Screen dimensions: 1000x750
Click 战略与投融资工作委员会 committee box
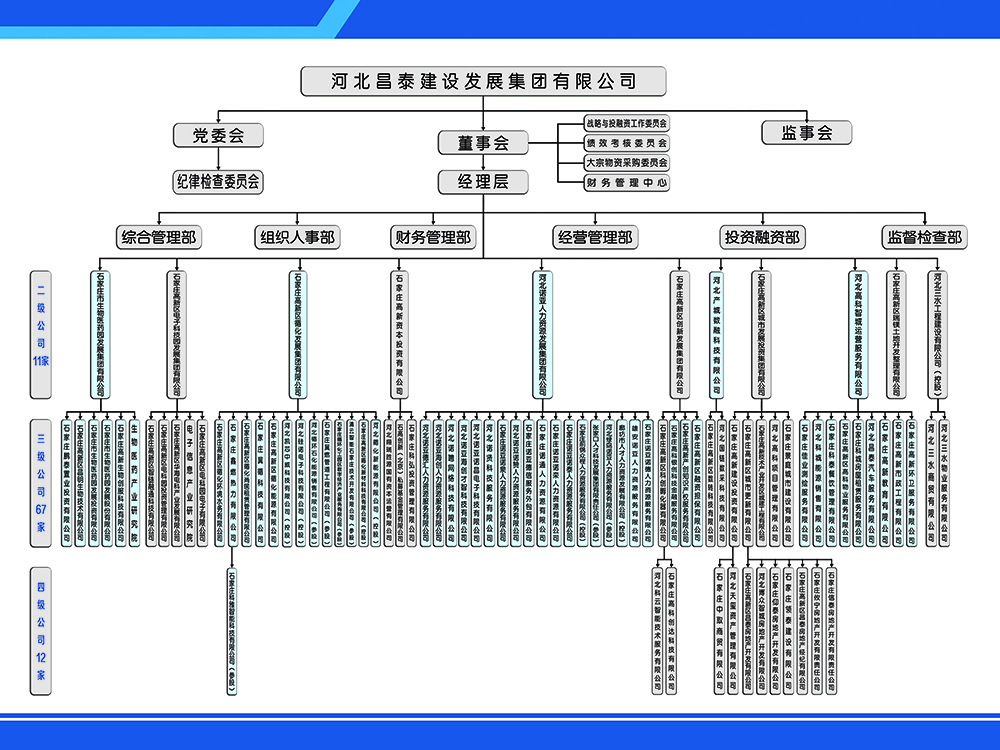[626, 123]
